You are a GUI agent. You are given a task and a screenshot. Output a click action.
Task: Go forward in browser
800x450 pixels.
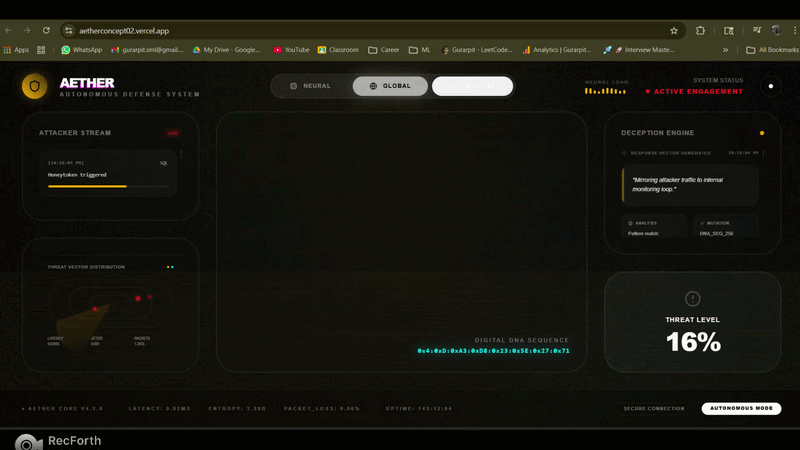point(27,31)
